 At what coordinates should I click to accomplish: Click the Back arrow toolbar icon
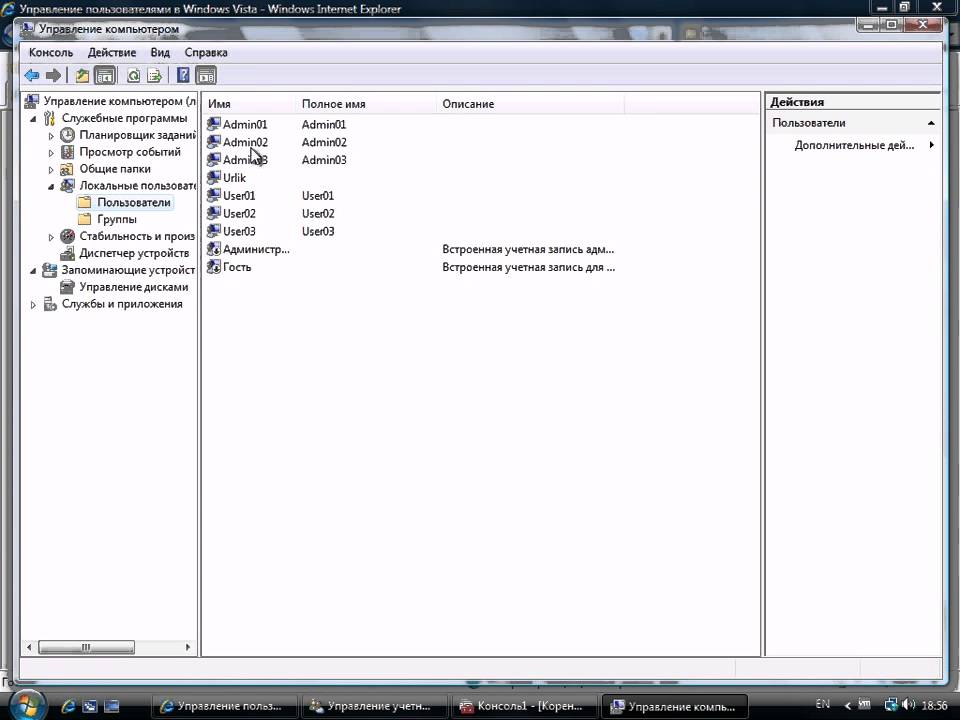click(32, 75)
